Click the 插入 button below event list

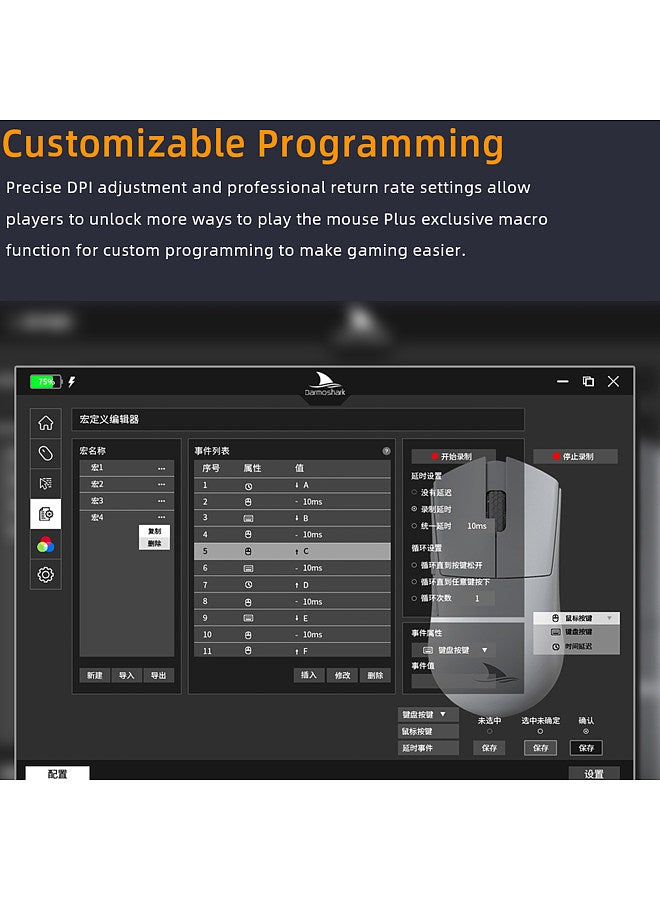coord(309,675)
